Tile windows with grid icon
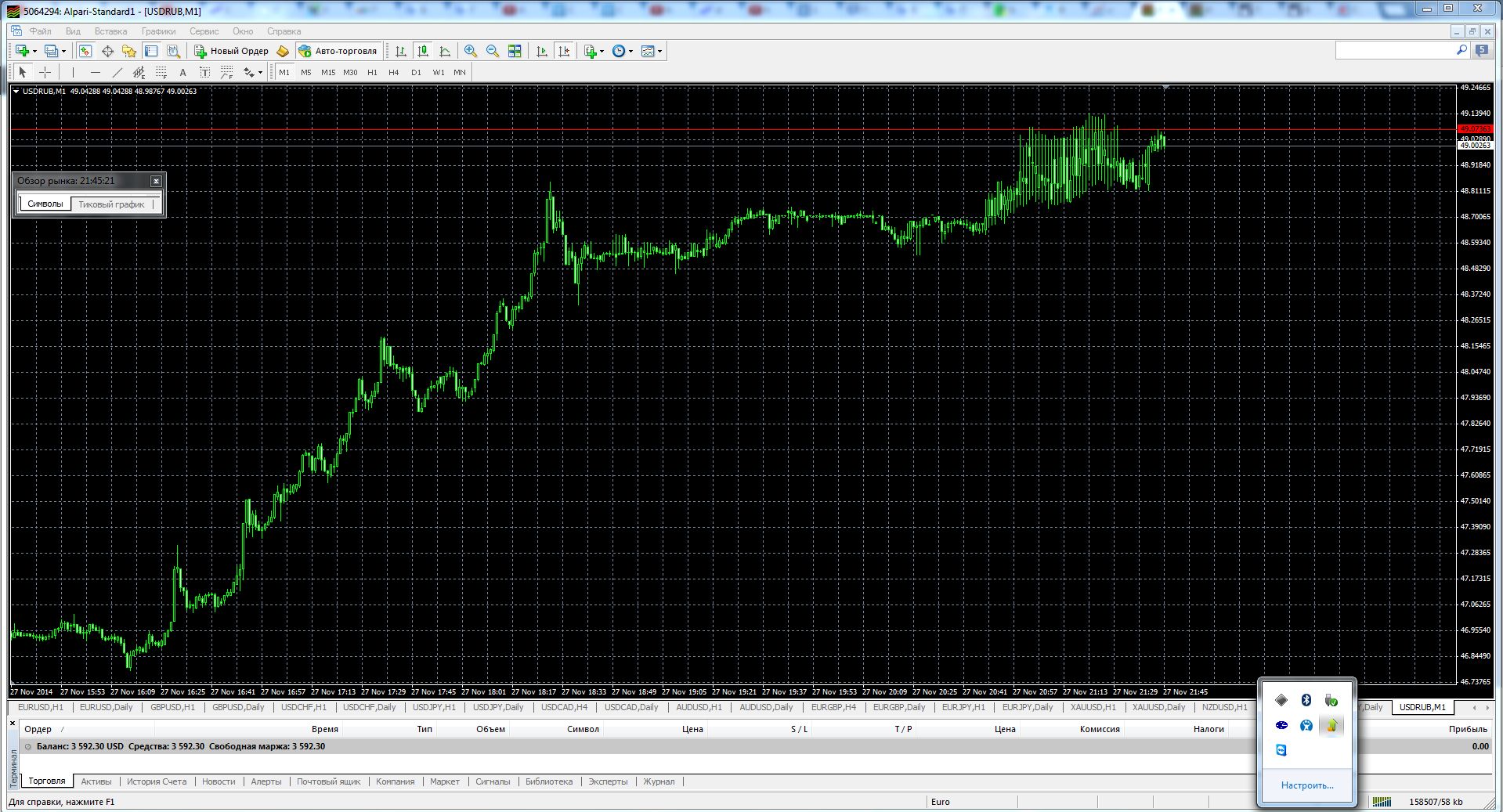 coord(515,51)
